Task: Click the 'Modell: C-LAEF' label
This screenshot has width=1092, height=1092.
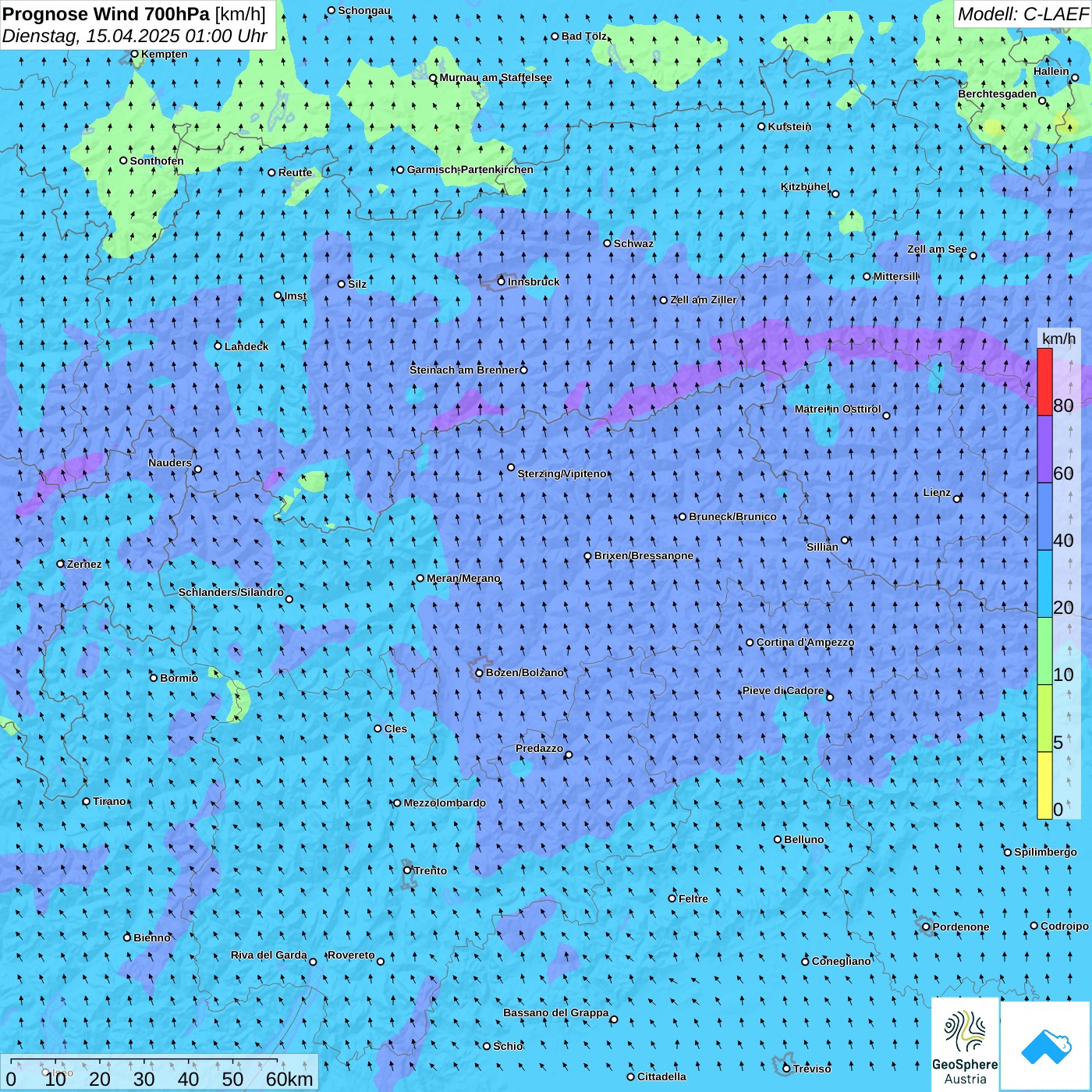Action: pyautogui.click(x=1023, y=14)
